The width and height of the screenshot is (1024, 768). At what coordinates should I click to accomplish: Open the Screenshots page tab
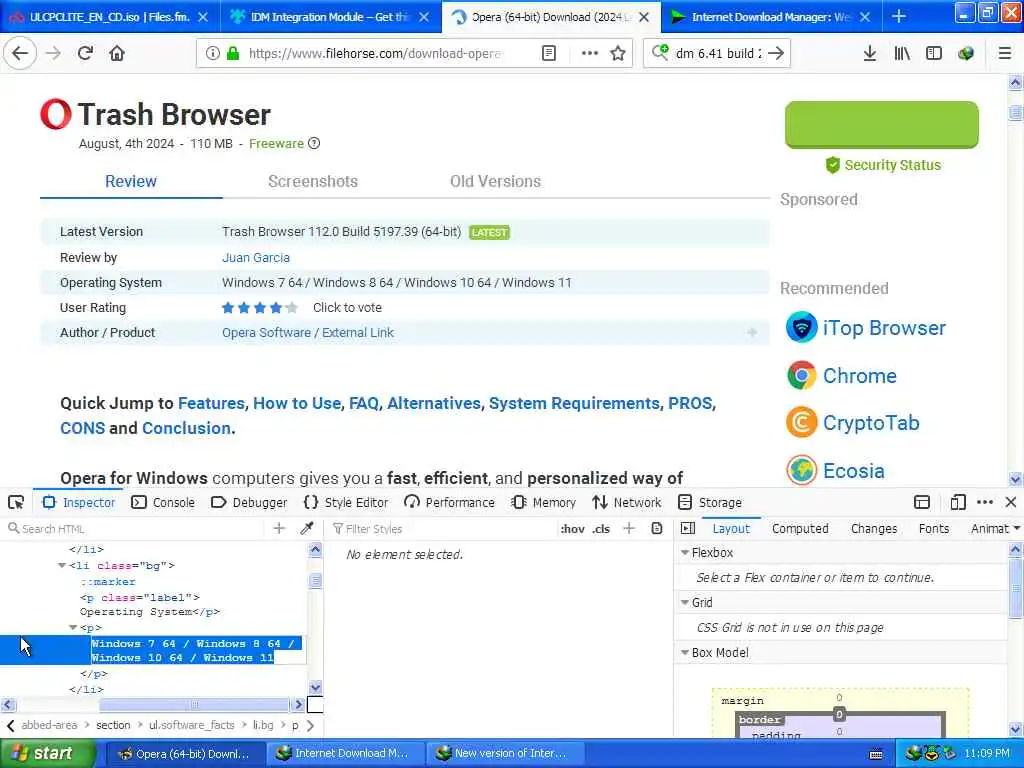click(313, 181)
